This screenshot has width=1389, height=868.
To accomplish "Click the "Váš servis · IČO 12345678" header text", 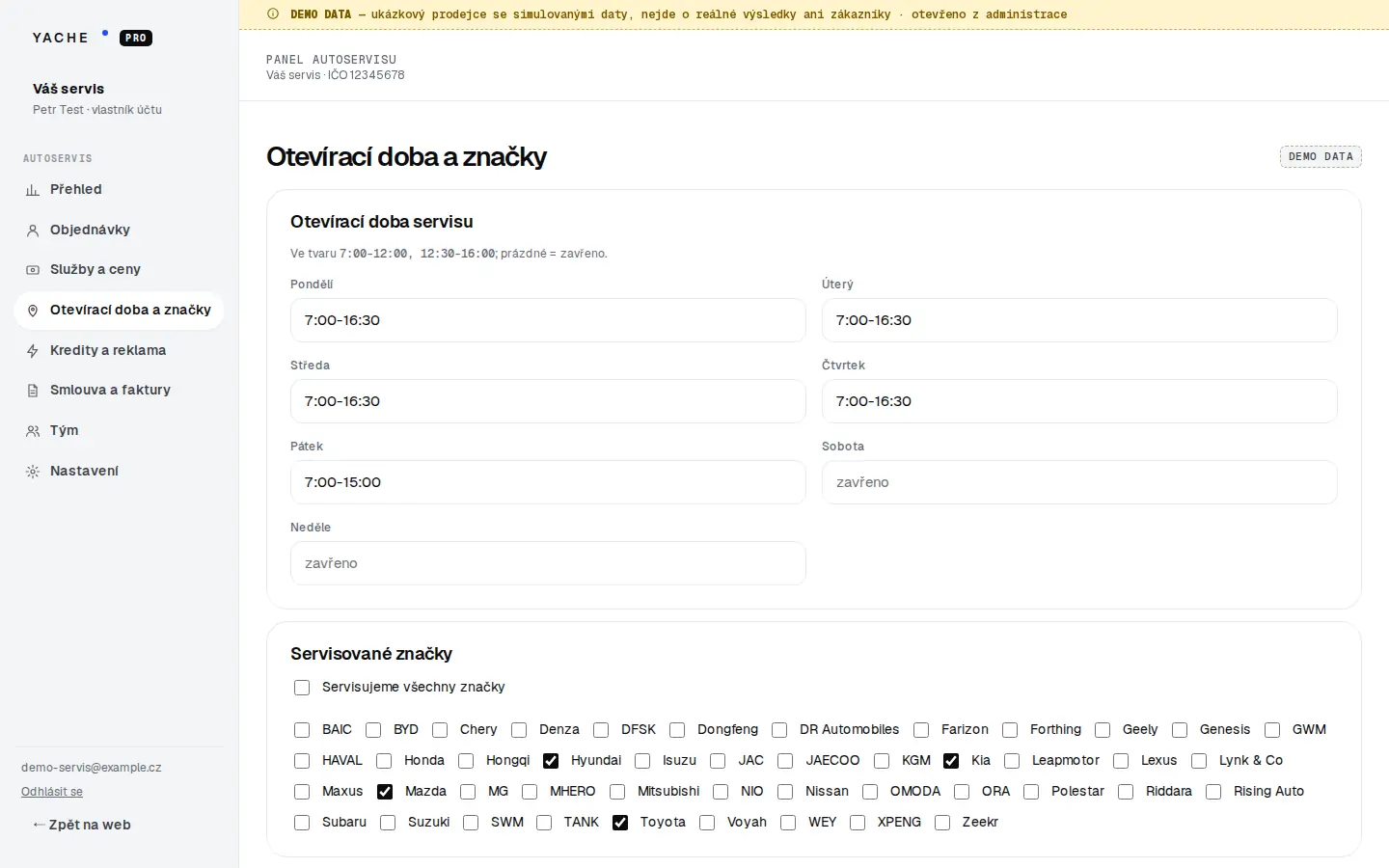I will 336,75.
